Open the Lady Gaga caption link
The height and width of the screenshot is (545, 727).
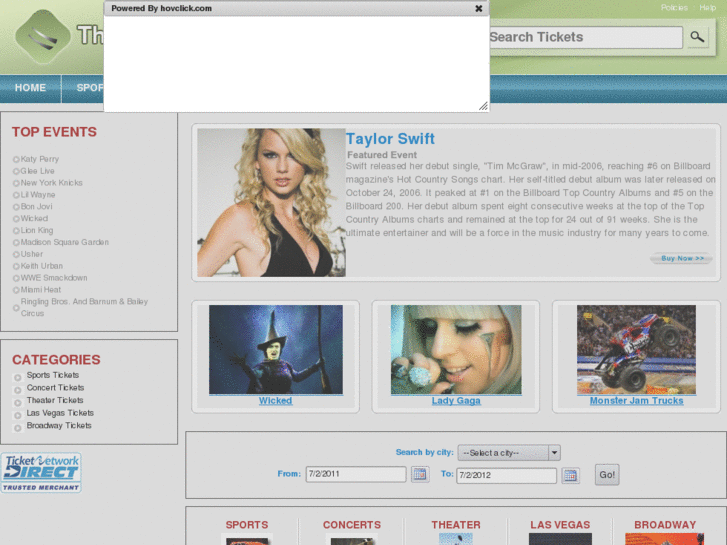pyautogui.click(x=456, y=400)
